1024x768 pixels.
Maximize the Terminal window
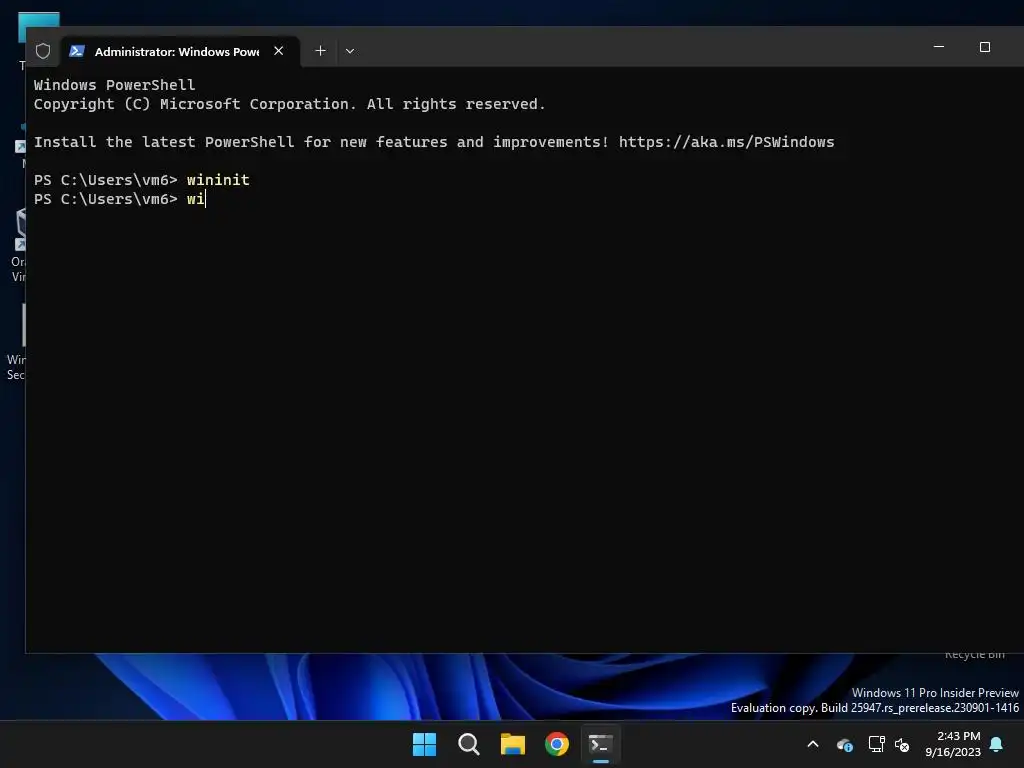click(x=985, y=47)
